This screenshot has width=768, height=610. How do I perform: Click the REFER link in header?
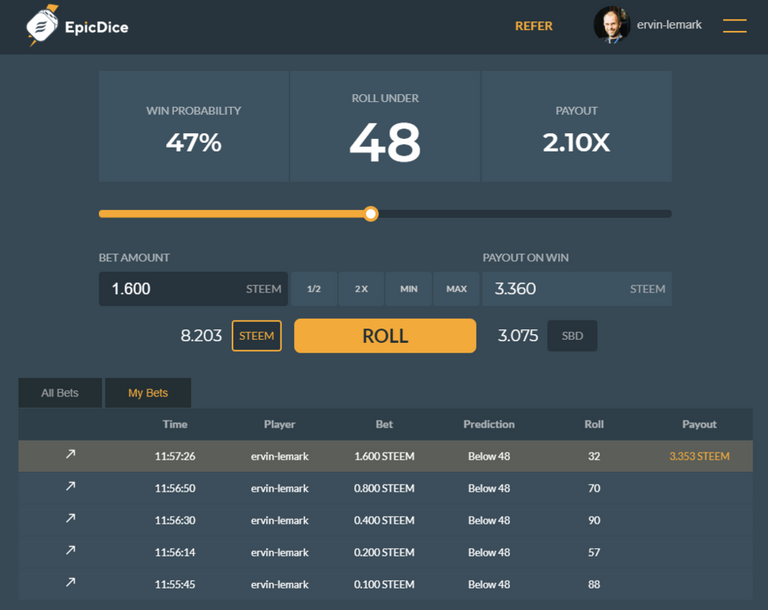click(533, 26)
